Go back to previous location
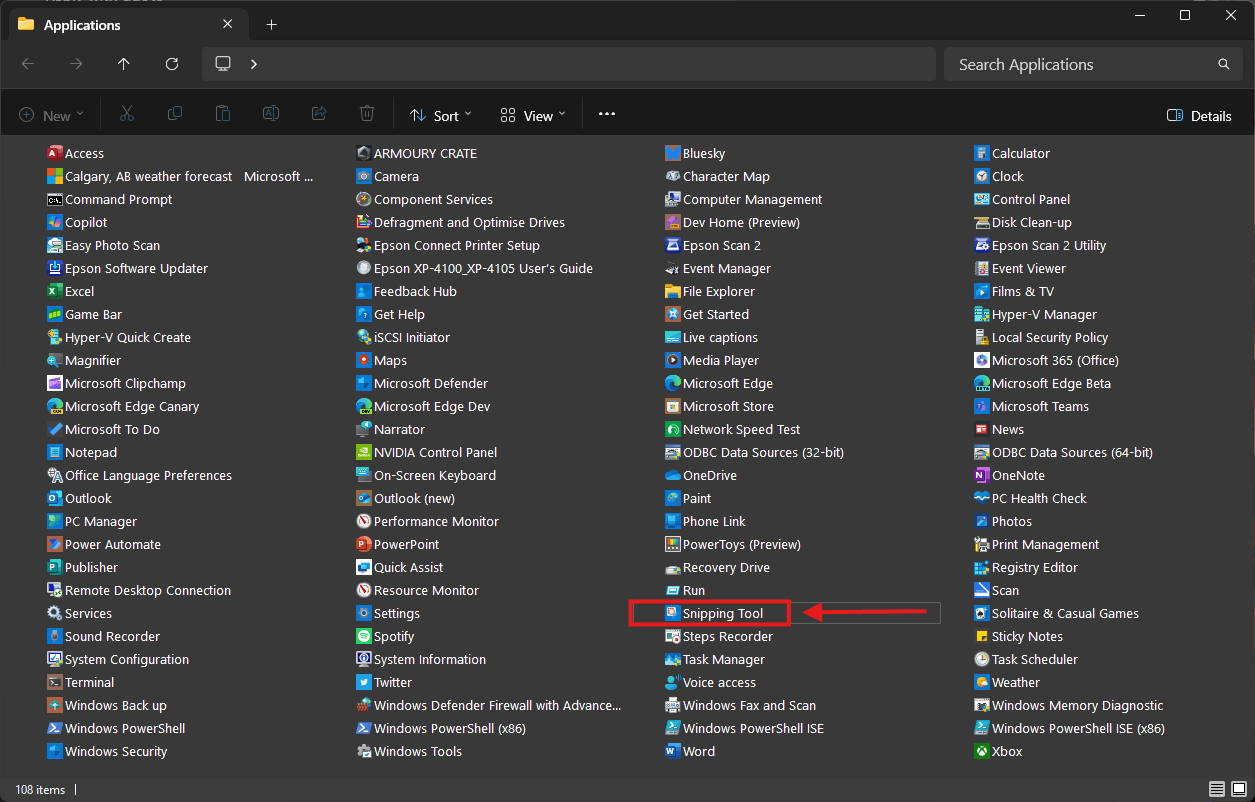 point(28,64)
